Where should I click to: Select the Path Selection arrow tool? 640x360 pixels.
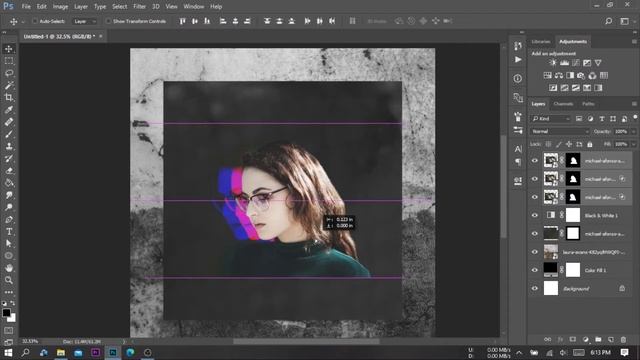pos(9,244)
